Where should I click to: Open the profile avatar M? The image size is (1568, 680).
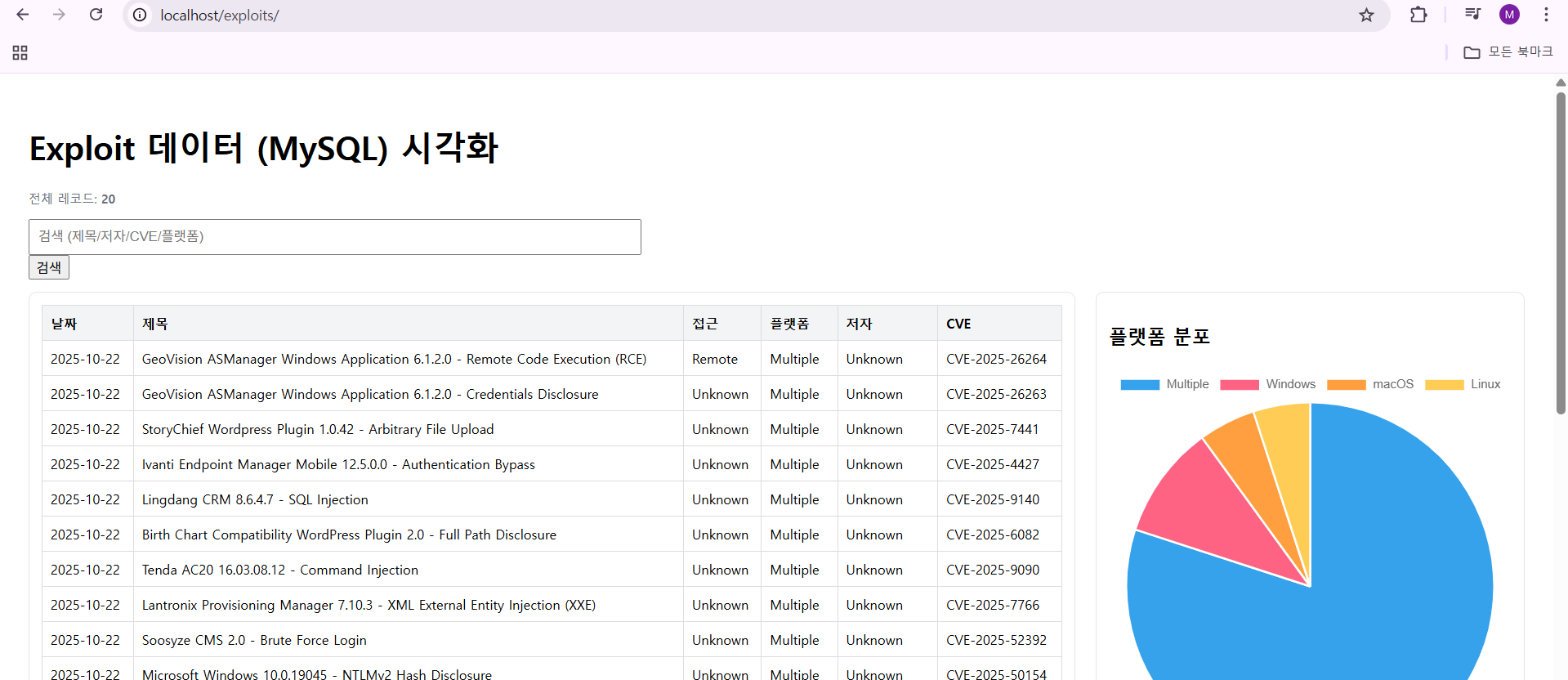pos(1509,15)
